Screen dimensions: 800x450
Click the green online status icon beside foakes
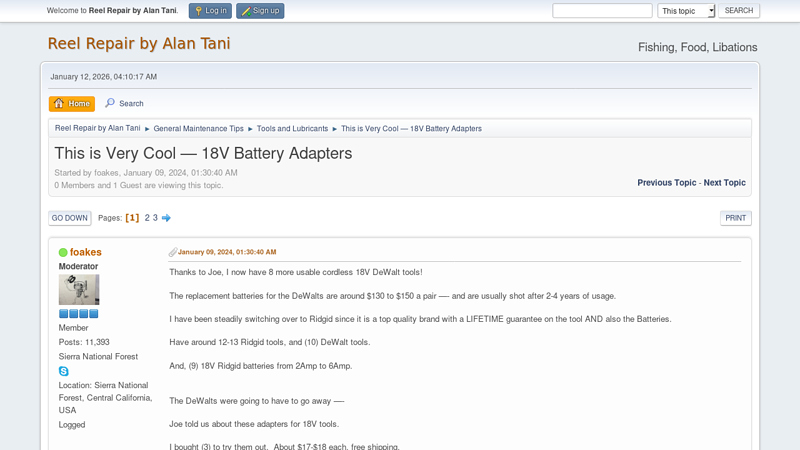click(x=63, y=253)
